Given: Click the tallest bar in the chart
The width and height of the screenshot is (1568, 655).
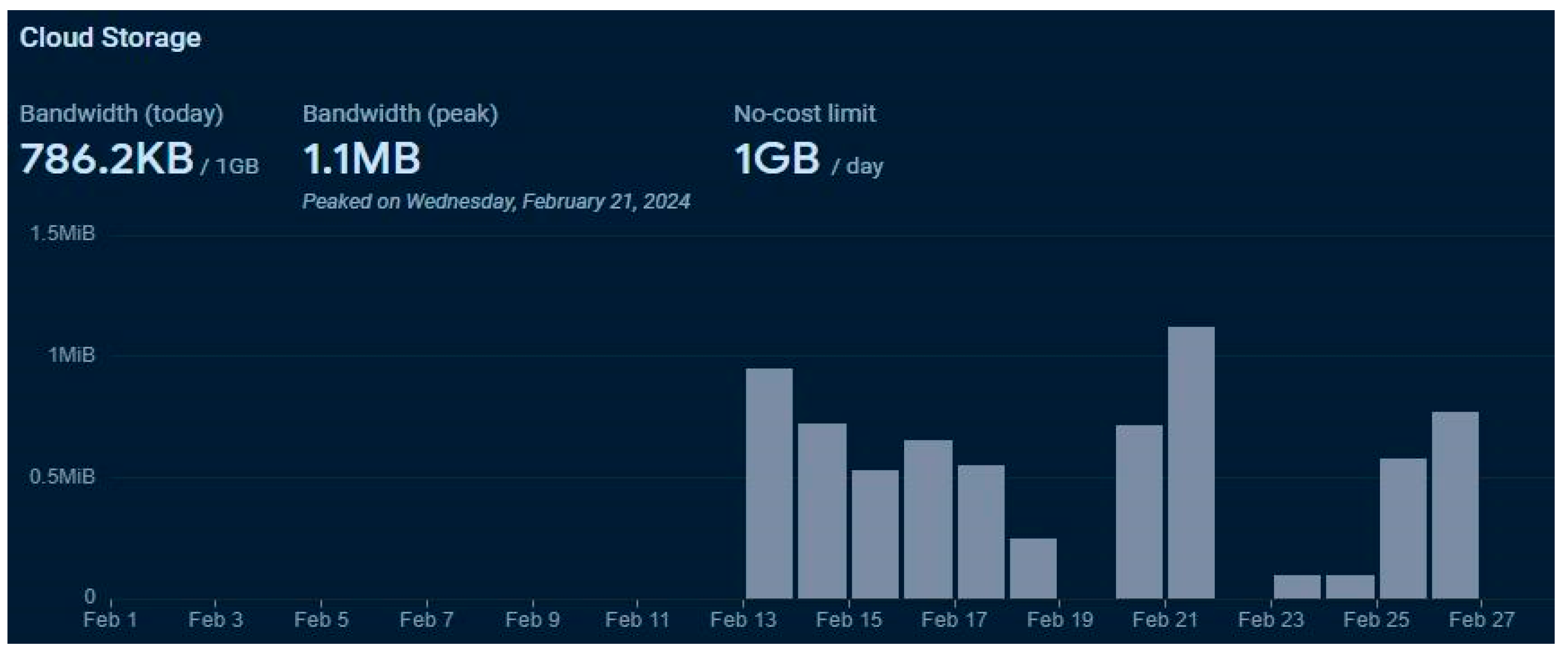Looking at the screenshot, I should [1191, 463].
